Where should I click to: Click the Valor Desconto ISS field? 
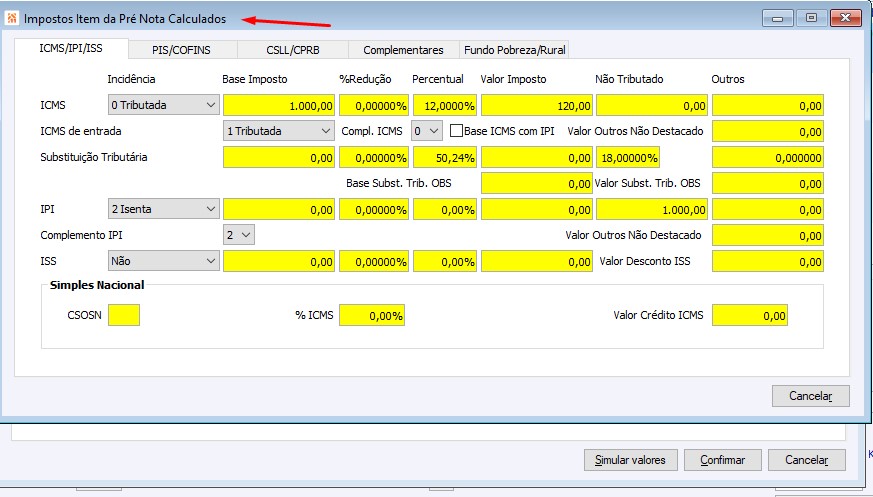[x=768, y=262]
